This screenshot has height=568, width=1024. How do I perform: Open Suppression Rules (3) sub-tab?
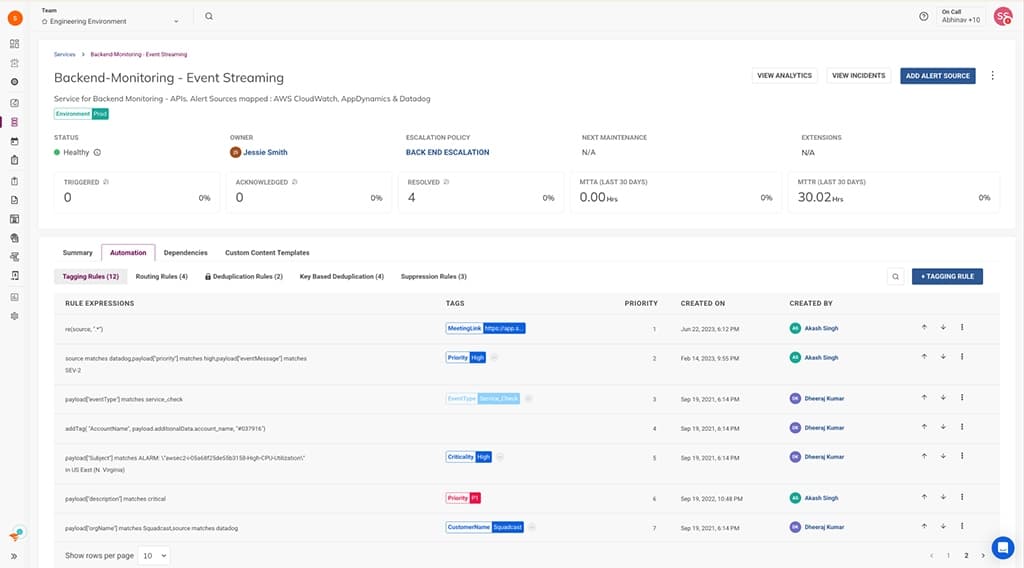pos(434,277)
